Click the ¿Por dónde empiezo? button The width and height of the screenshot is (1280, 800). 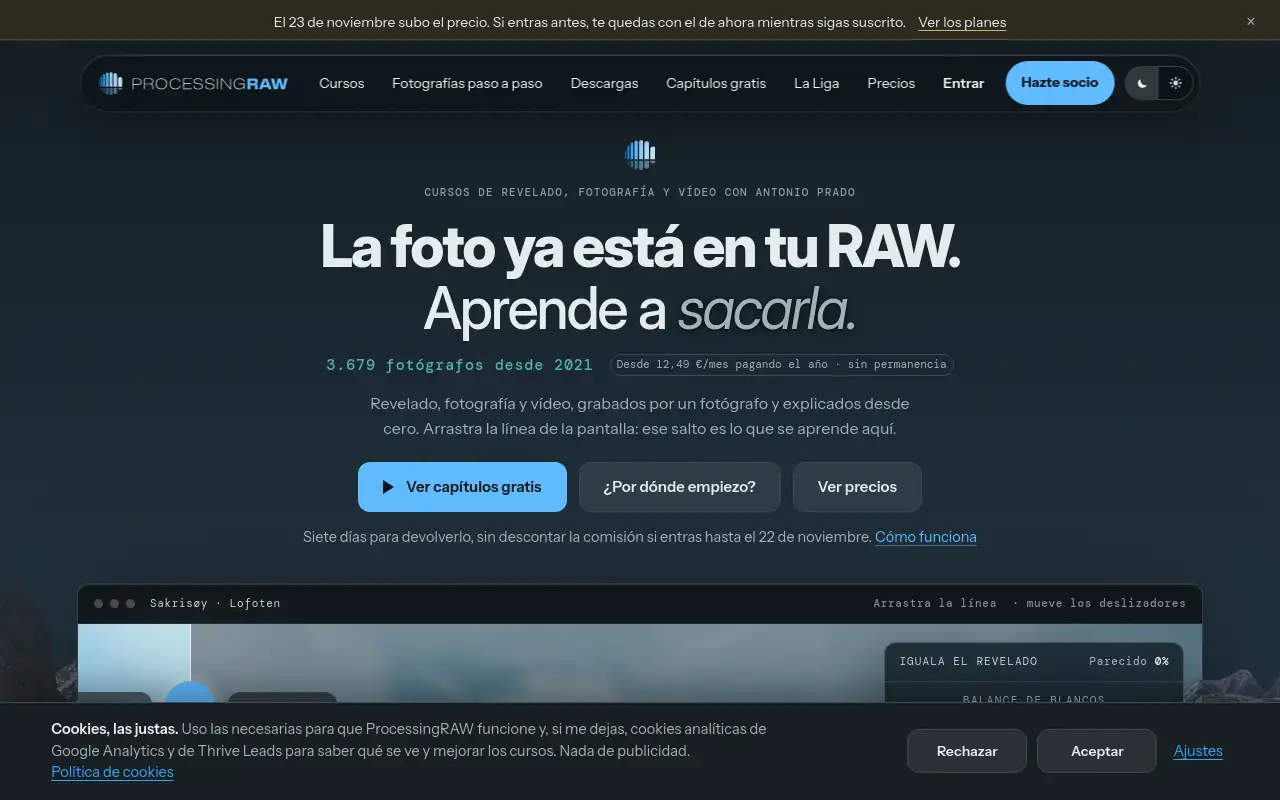[x=679, y=487]
